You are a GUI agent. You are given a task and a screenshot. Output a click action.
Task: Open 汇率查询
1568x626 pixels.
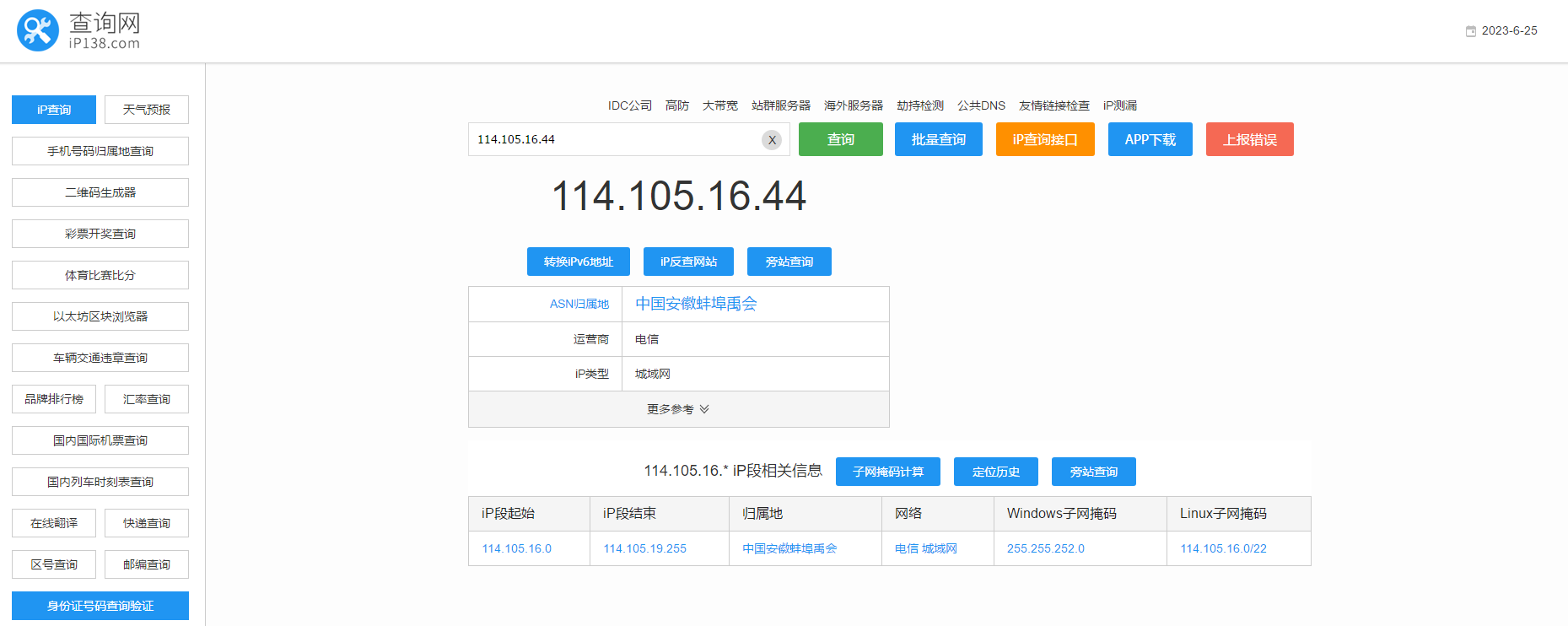[147, 399]
